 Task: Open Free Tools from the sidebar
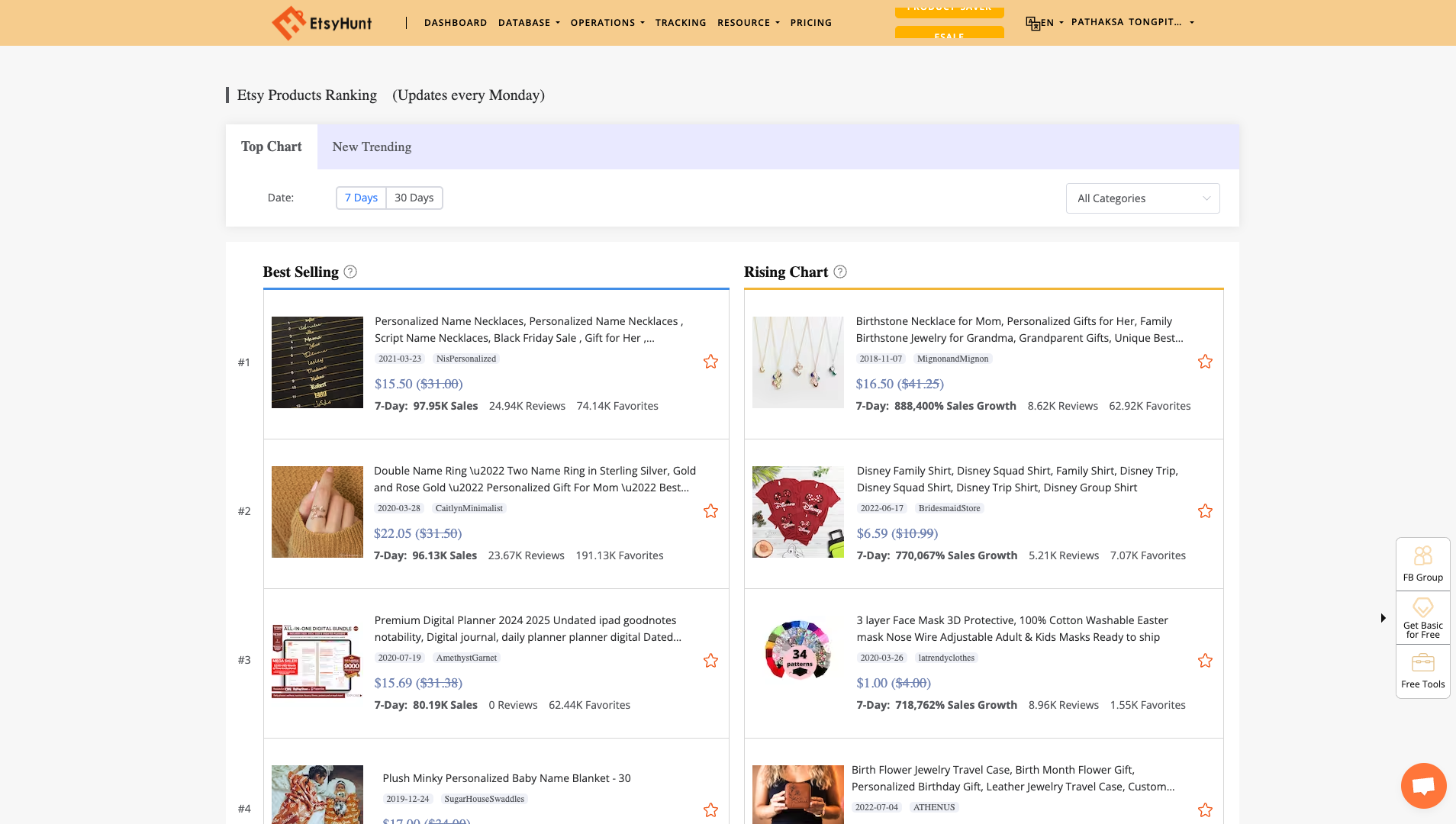(x=1422, y=664)
